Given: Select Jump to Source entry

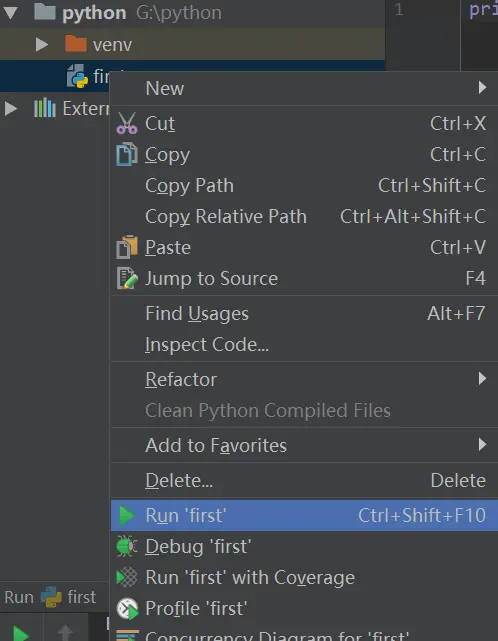Looking at the screenshot, I should coord(304,278).
